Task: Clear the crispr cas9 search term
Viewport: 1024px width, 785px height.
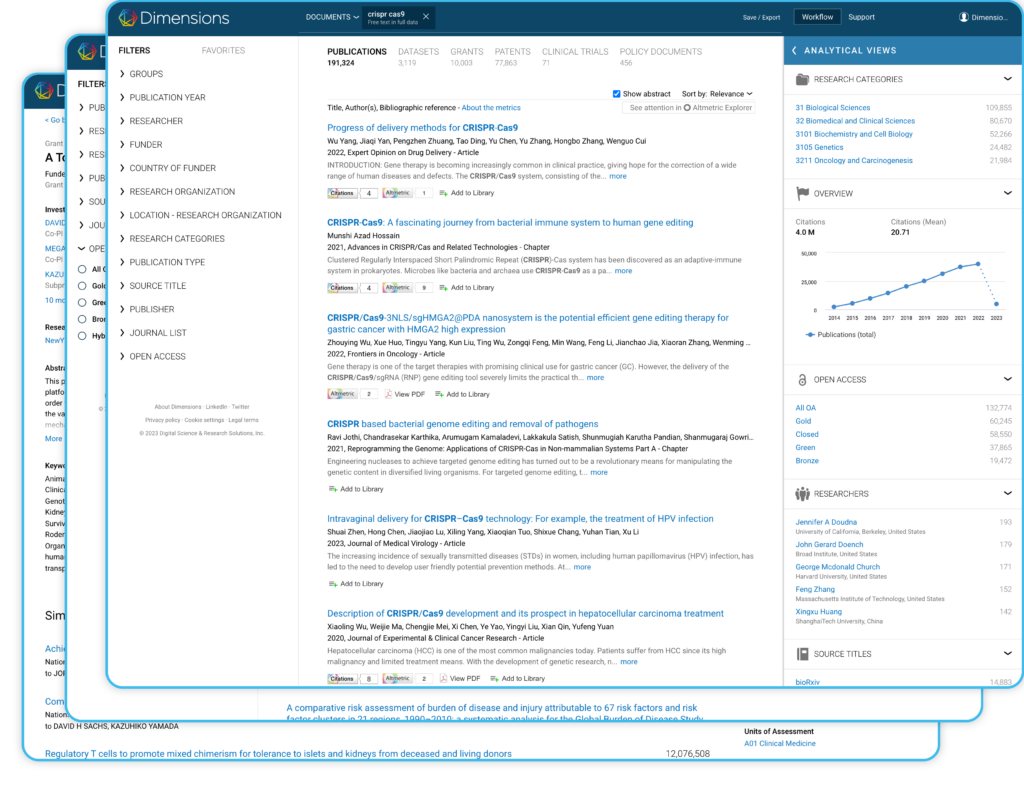Action: (x=427, y=17)
